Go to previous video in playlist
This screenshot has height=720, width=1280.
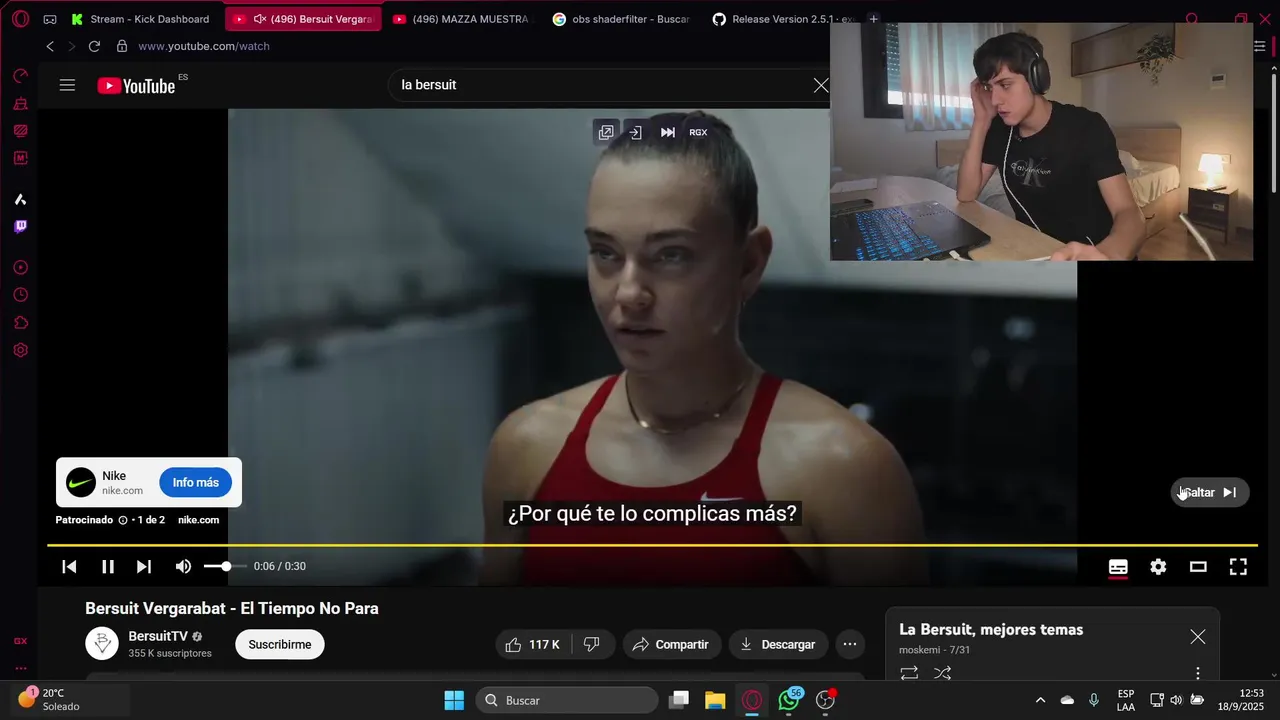point(69,566)
